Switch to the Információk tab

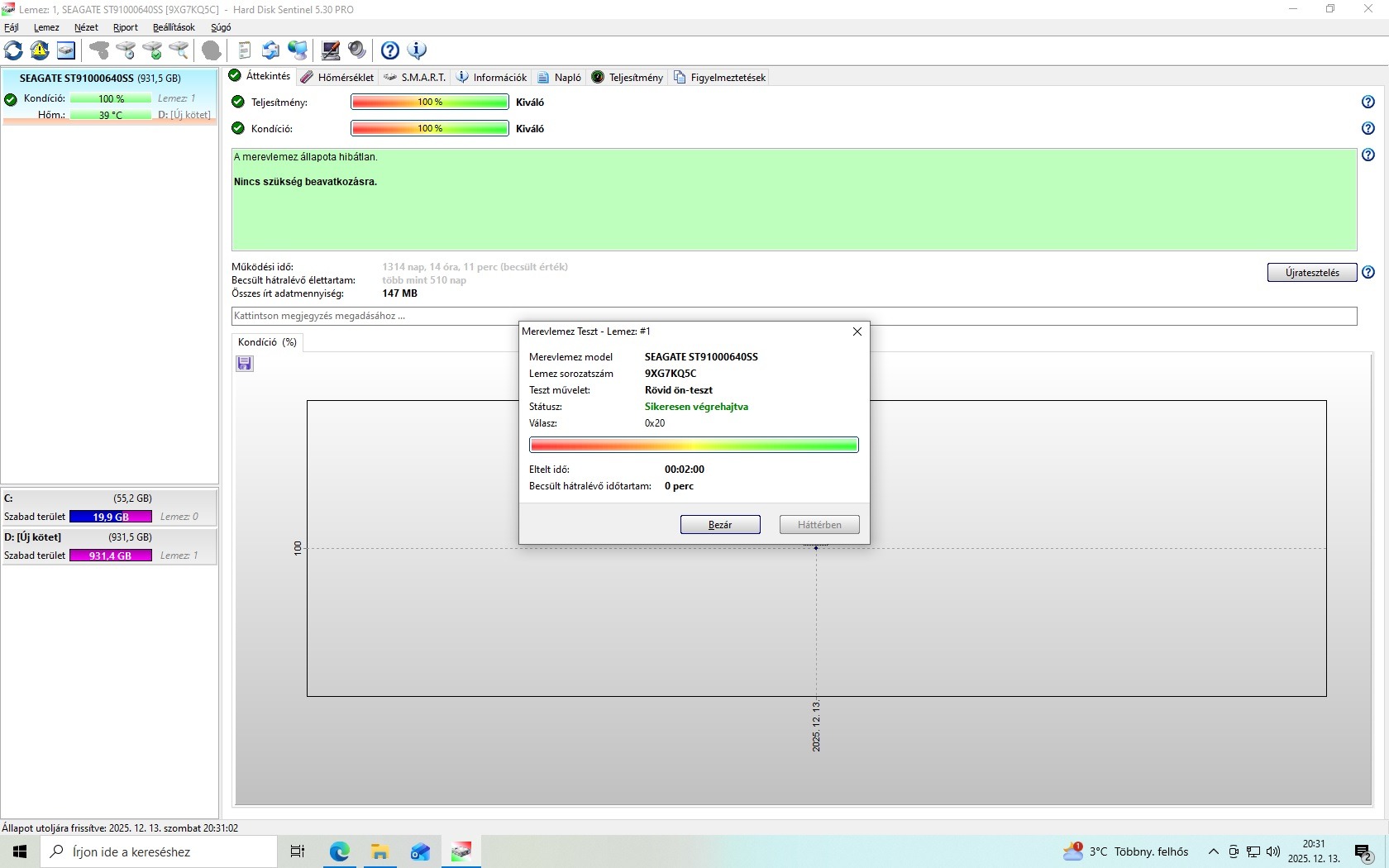coord(492,77)
